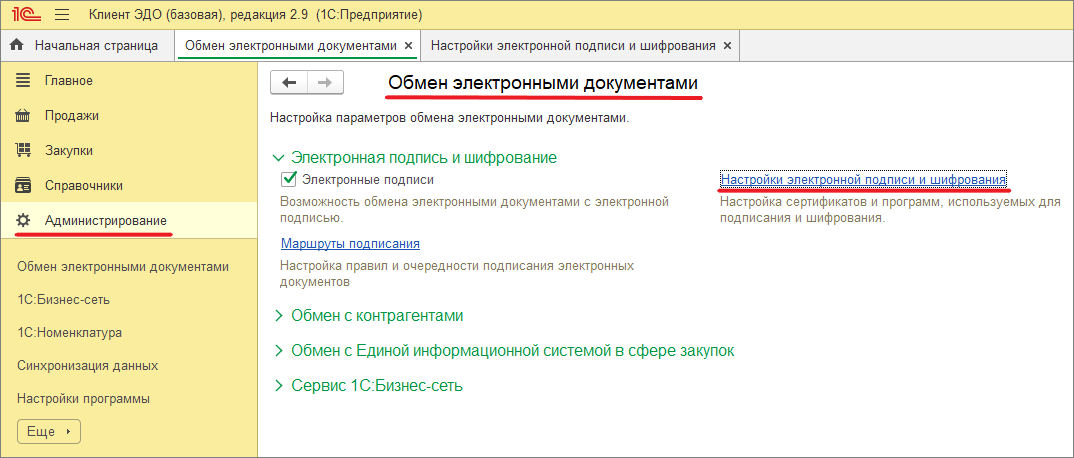The height and width of the screenshot is (458, 1074).
Task: Go forward with the right arrow button
Action: point(325,83)
